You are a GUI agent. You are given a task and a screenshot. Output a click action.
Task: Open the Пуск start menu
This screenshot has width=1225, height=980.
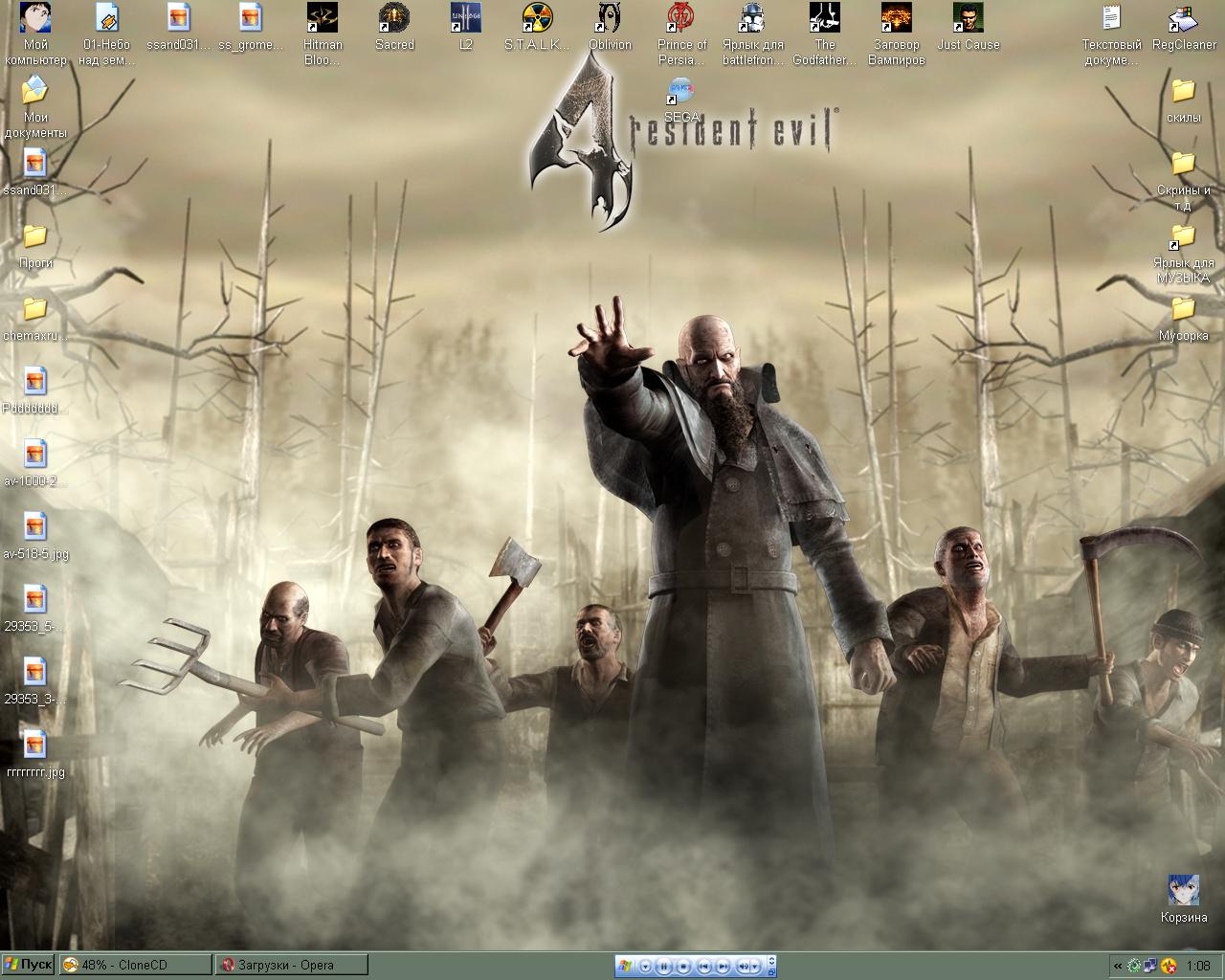click(28, 965)
